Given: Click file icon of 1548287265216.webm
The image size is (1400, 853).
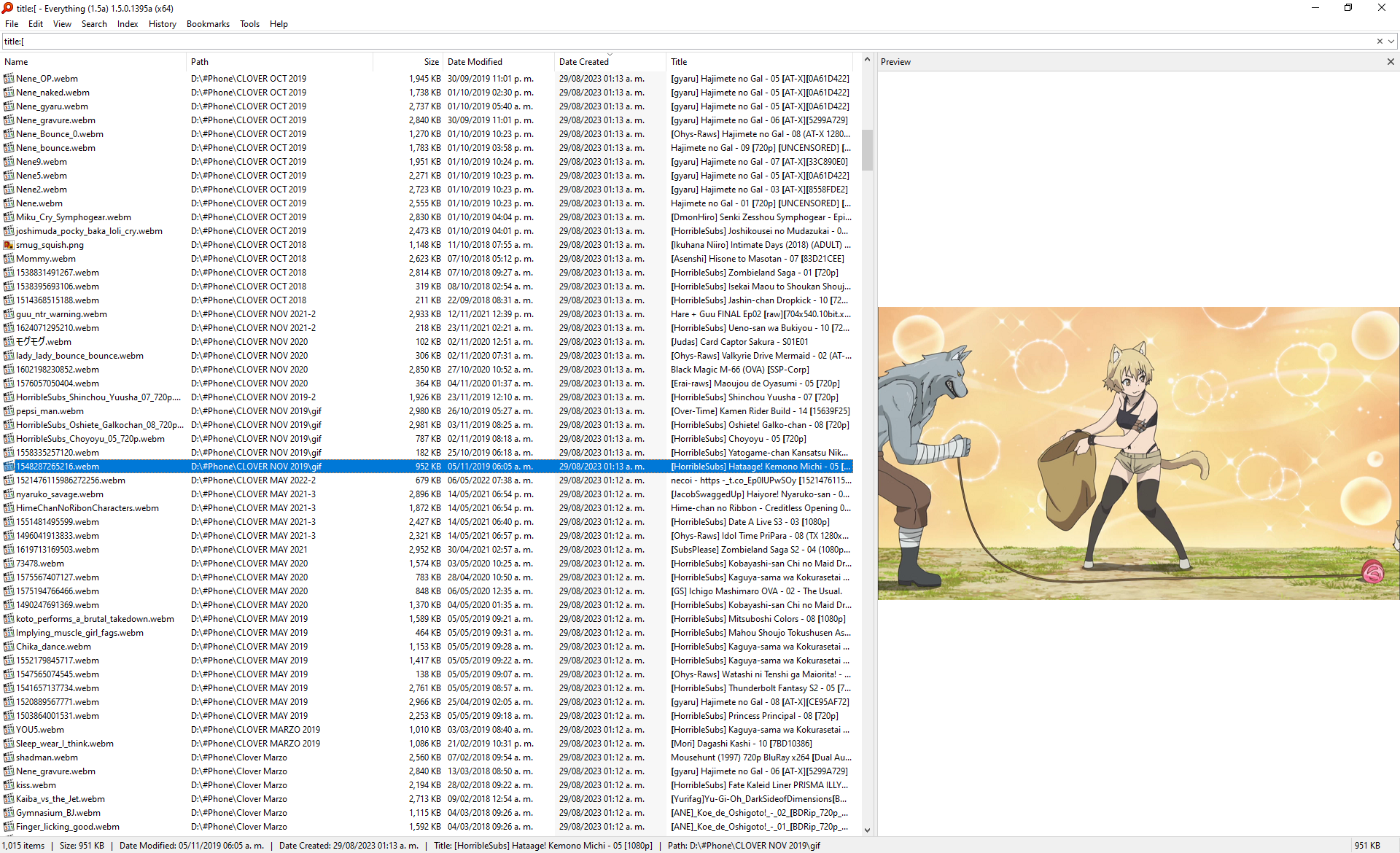Looking at the screenshot, I should point(9,467).
